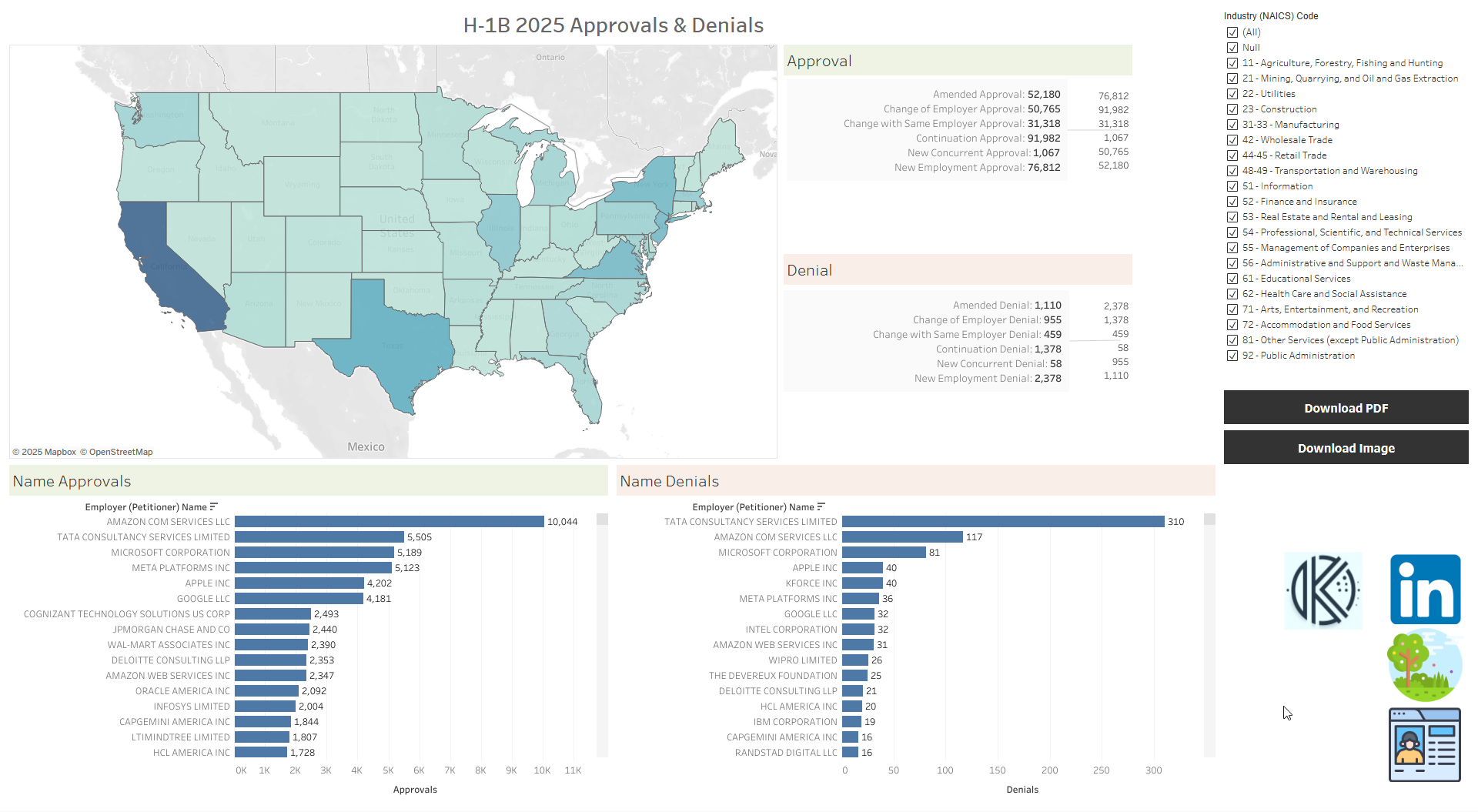Disable the Null industry checkbox
Image resolution: width=1478 pixels, height=812 pixels.
(x=1232, y=48)
